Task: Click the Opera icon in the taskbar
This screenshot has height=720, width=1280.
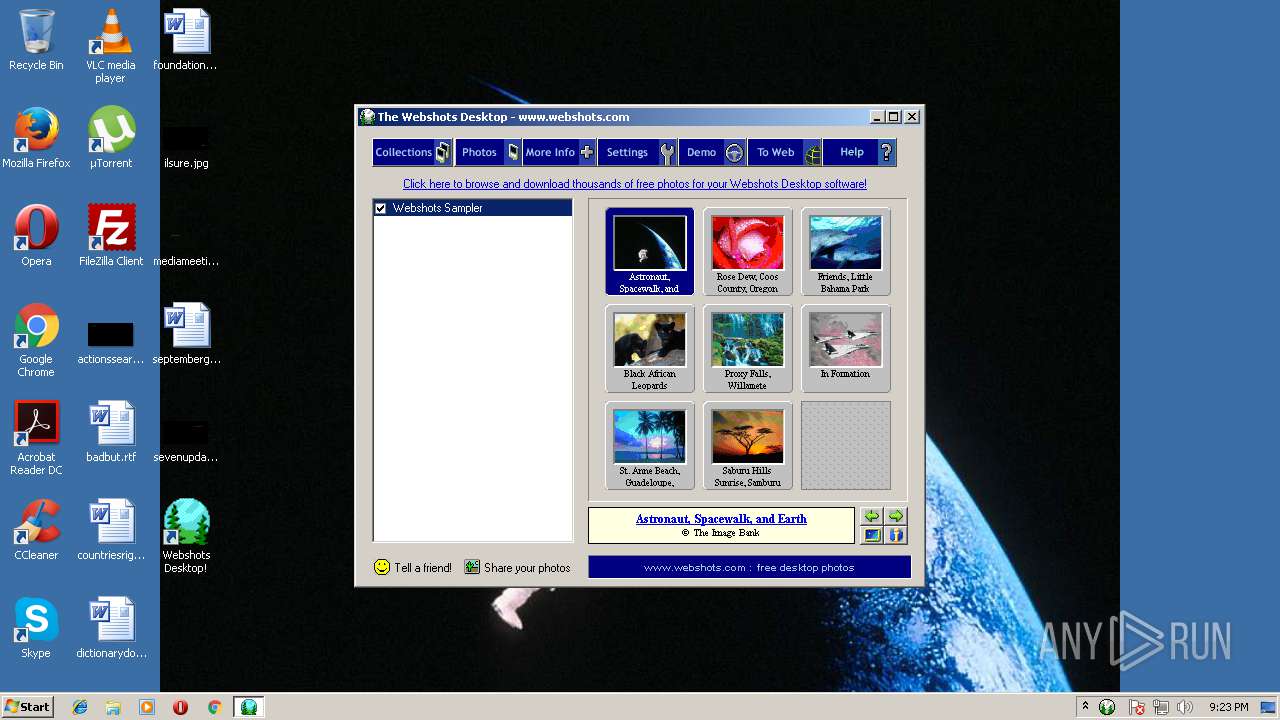Action: [181, 707]
